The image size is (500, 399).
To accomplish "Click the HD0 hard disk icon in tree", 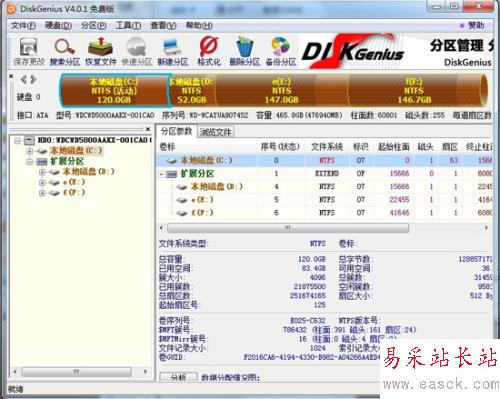I will click(x=29, y=140).
